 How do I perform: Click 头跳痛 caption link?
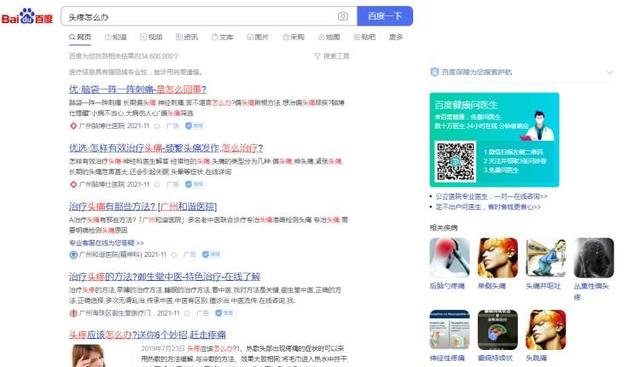pyautogui.click(x=536, y=358)
